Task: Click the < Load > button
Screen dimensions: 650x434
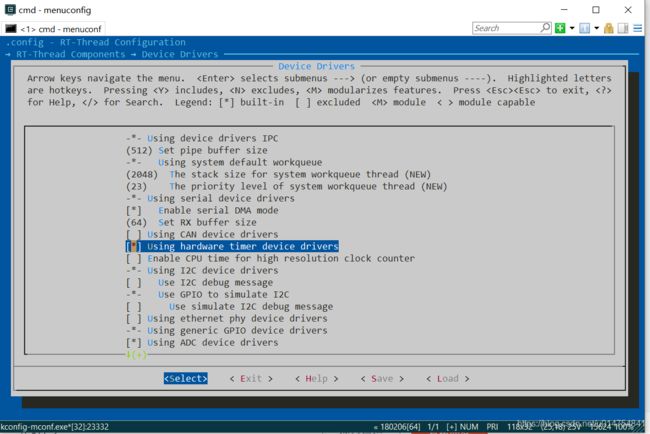Action: pos(448,378)
